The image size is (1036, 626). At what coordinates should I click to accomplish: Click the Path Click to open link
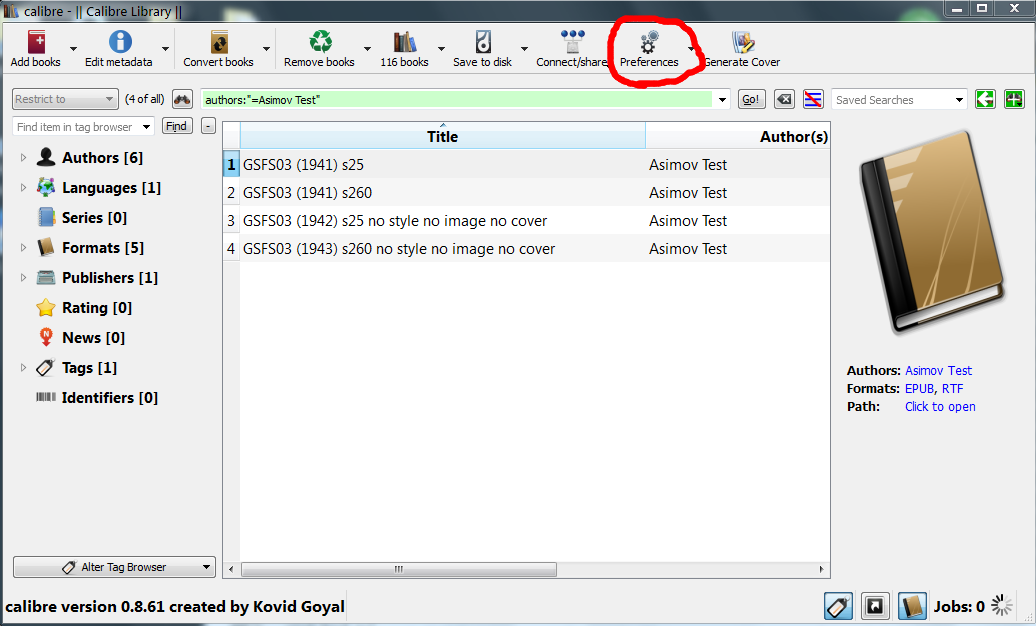[940, 407]
